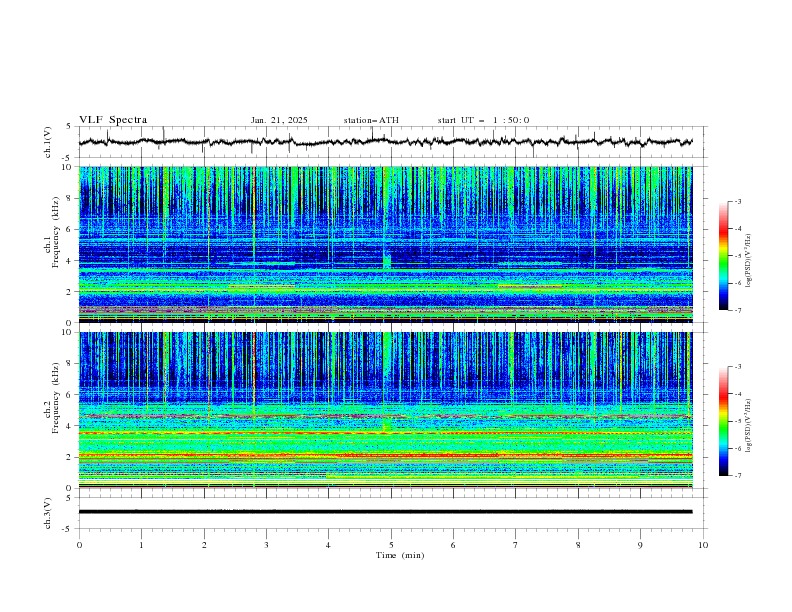Select the ch.1 "log(PSD)(V²/Hz)" colorbar label

[x=749, y=261]
